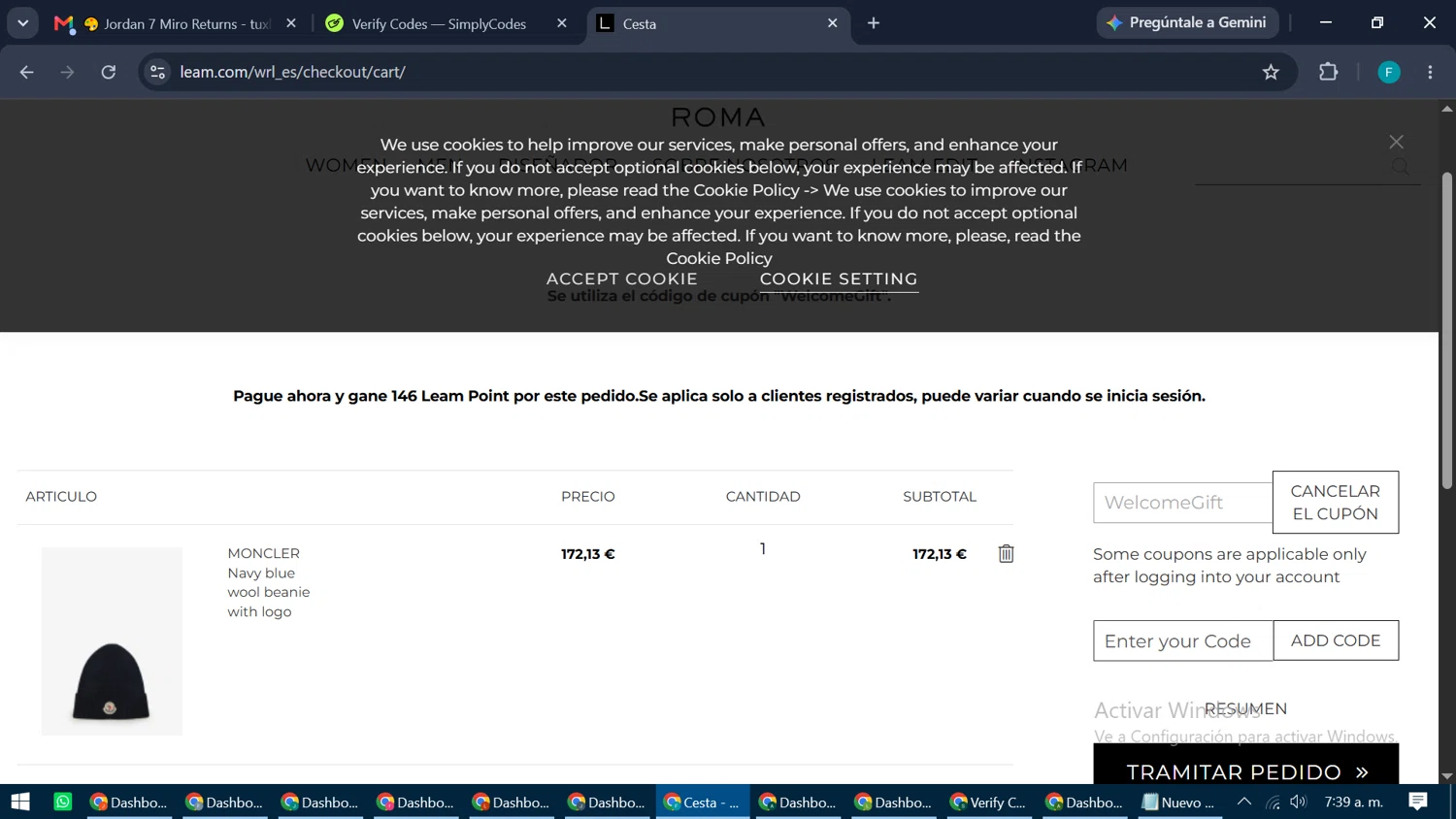The image size is (1456, 819).
Task: Bookmark this page with the star icon
Action: (x=1271, y=72)
